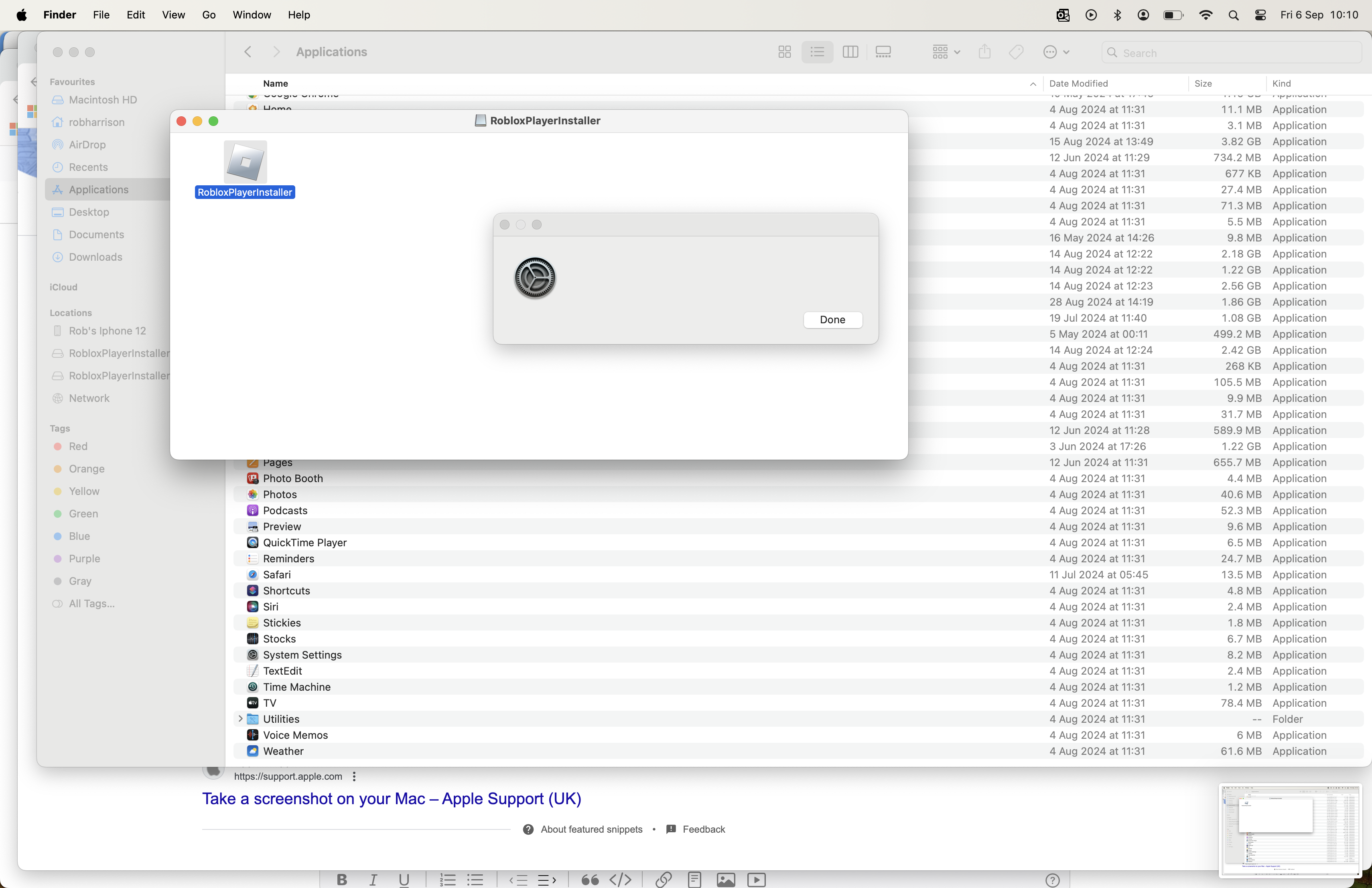The height and width of the screenshot is (888, 1372).
Task: Open Downloads in the sidebar
Action: [x=95, y=257]
